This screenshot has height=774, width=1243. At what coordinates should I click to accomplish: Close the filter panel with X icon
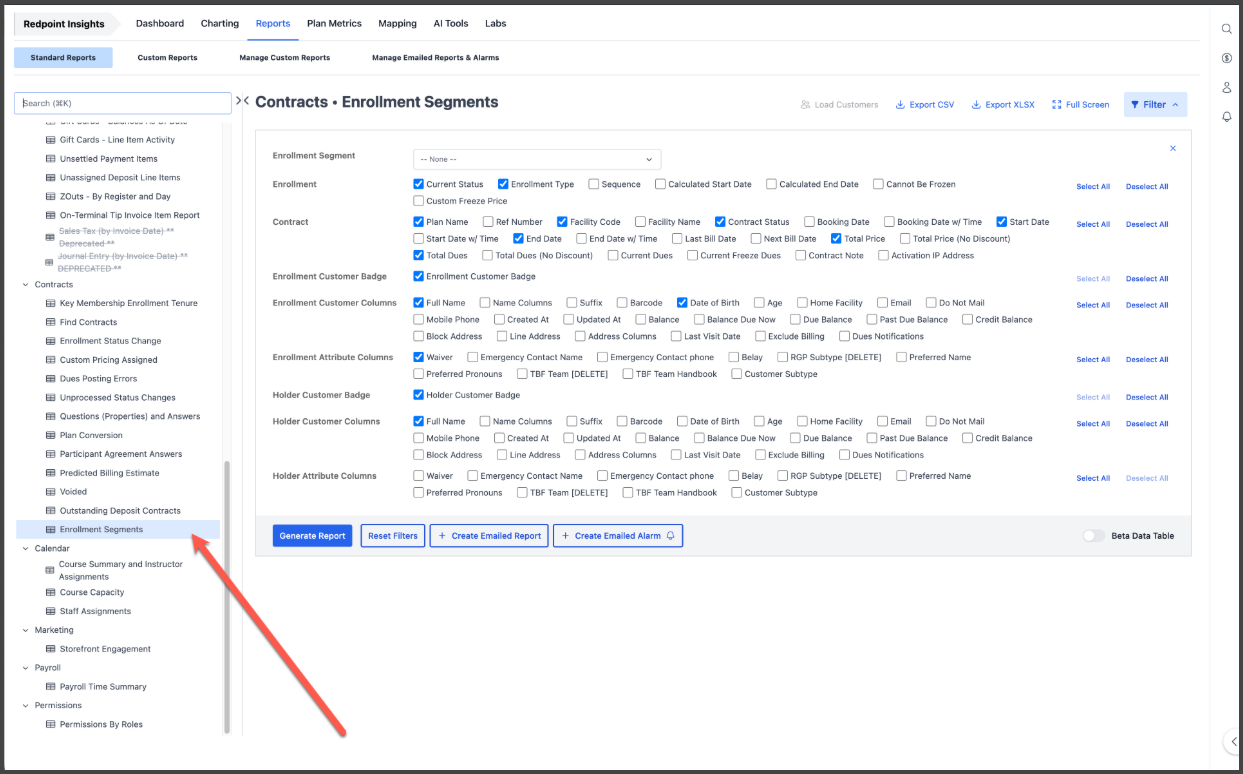click(1173, 148)
